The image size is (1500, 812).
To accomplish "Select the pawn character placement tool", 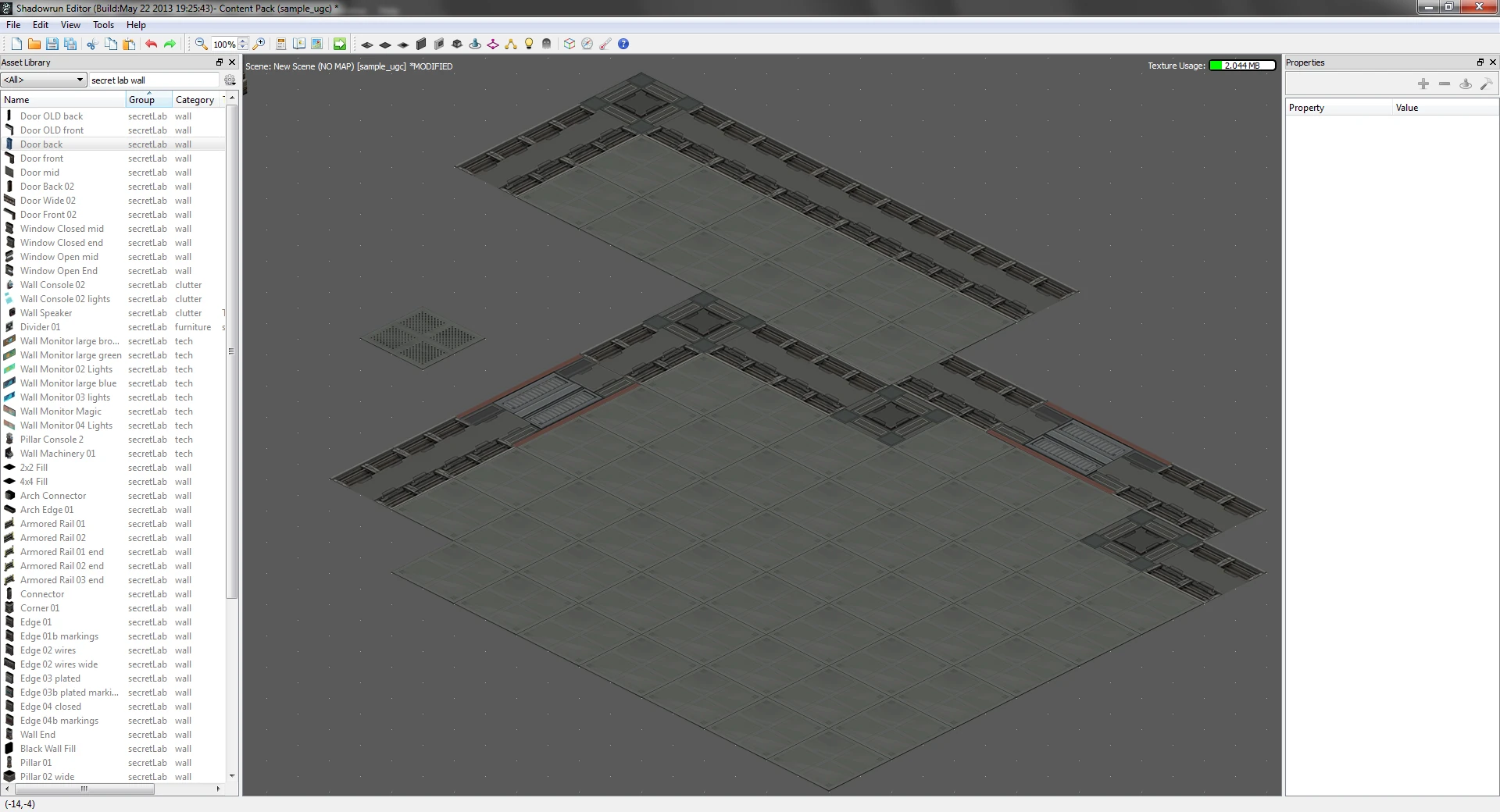I will 475,45.
